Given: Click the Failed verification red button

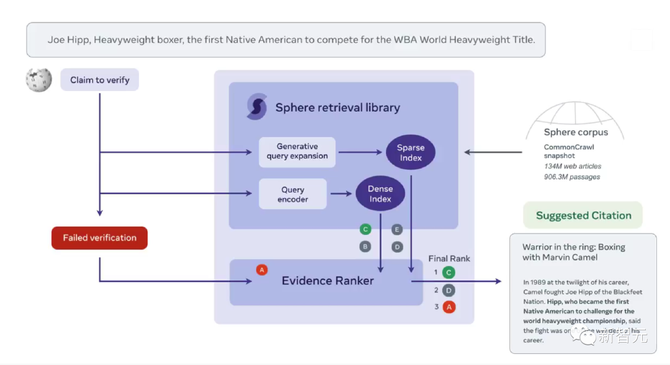Looking at the screenshot, I should [100, 238].
